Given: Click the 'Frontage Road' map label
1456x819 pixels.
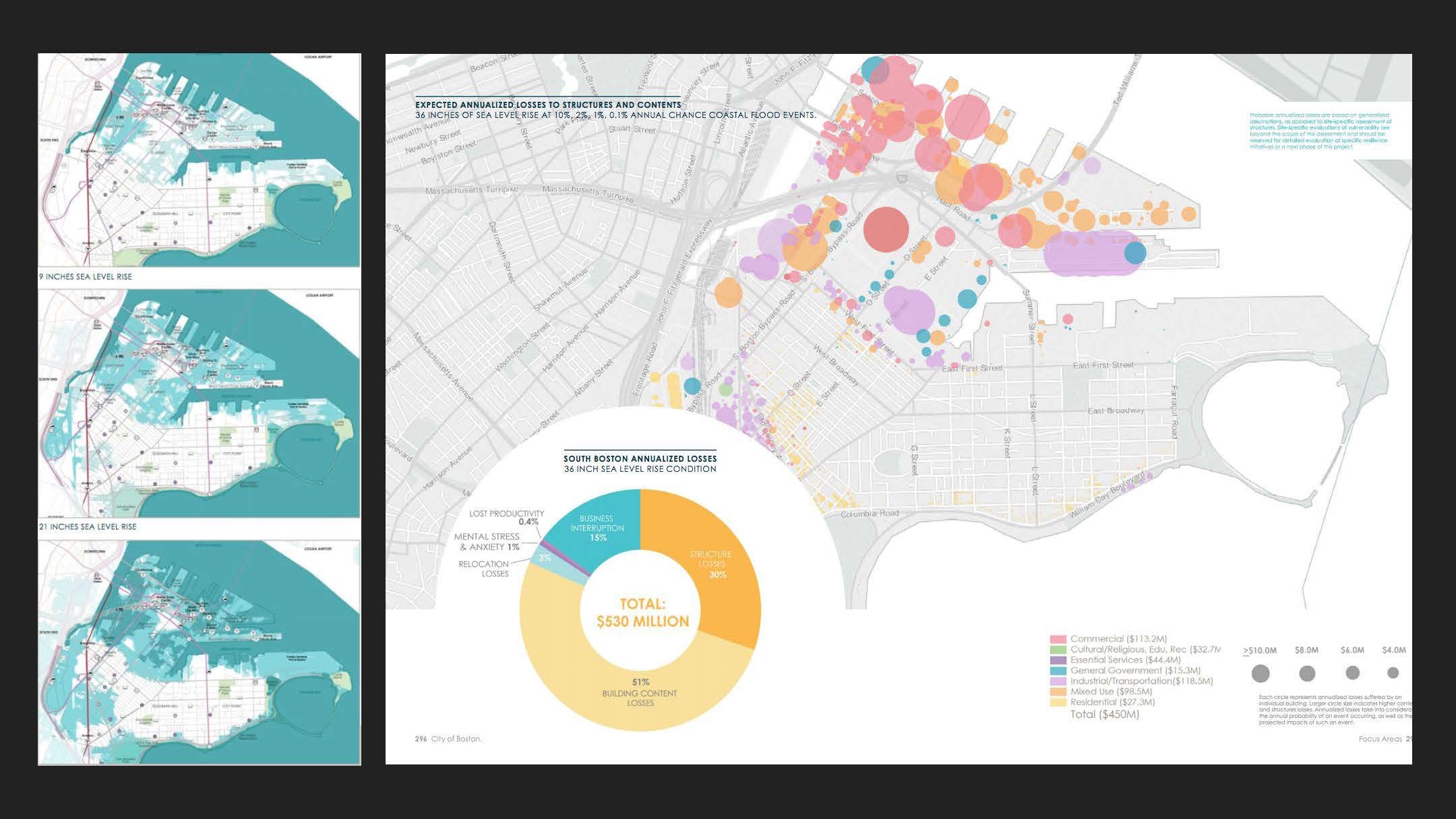Looking at the screenshot, I should click(644, 370).
